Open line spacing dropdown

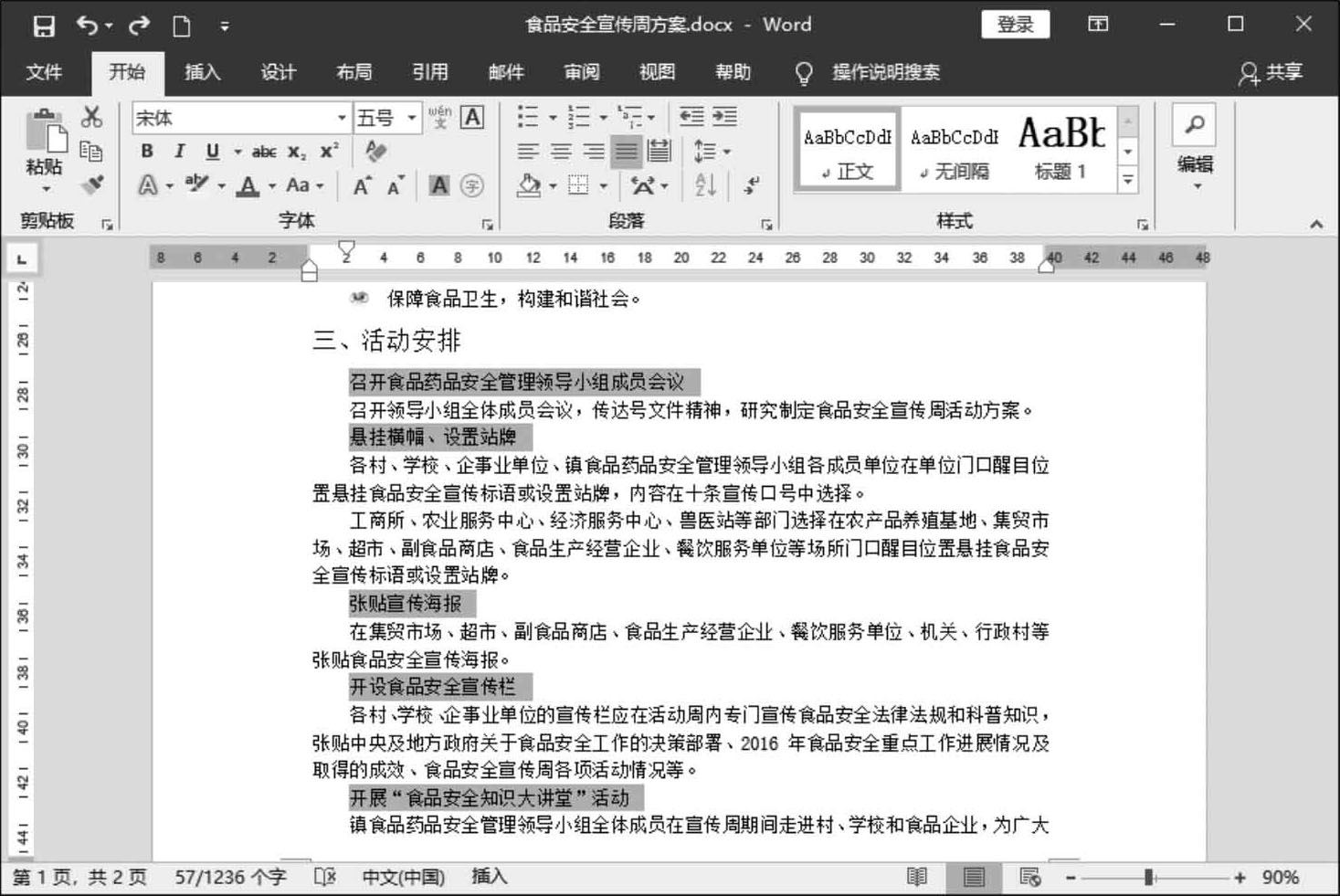coord(712,152)
